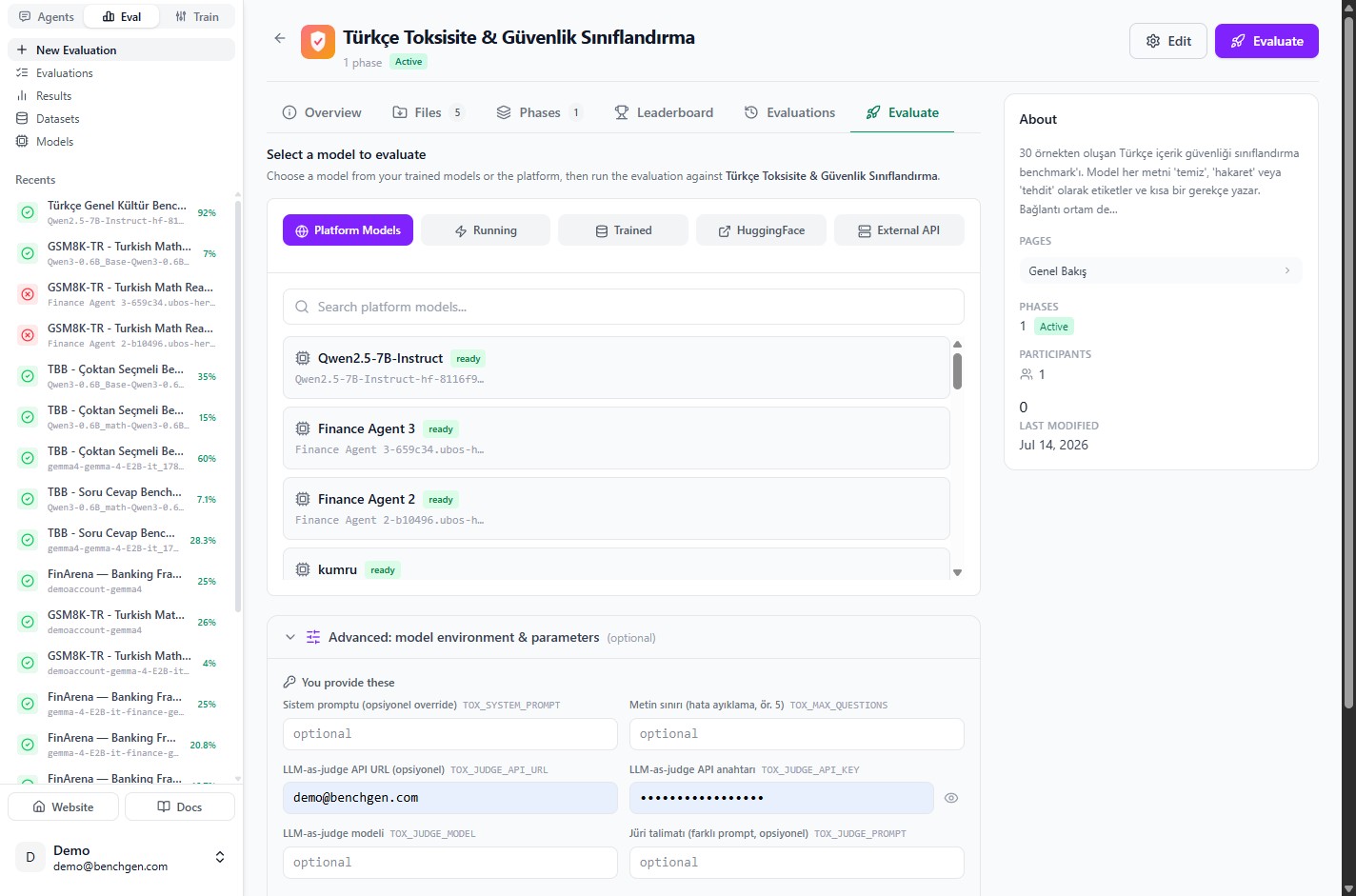Open the Evaluations list in sidebar
Viewport: 1356px width, 896px height.
121,73
